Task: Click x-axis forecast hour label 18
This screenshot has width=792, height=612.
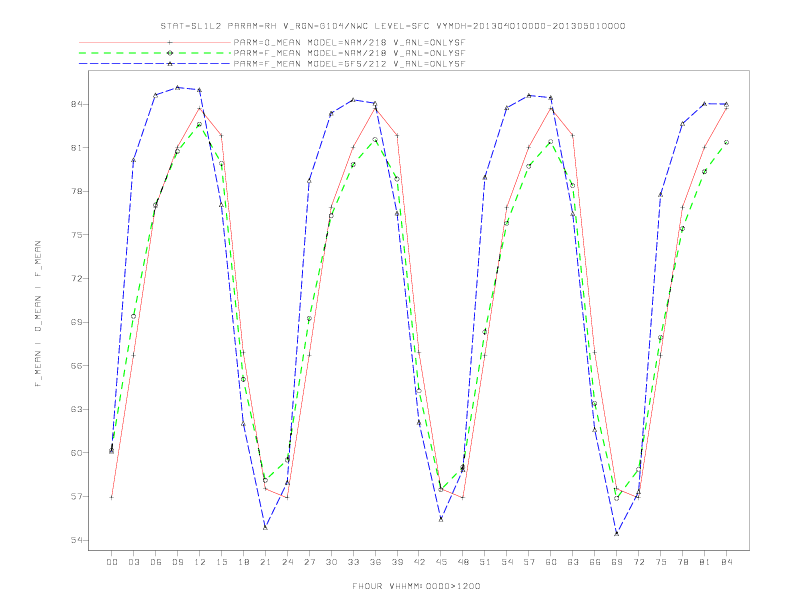Action: point(243,562)
